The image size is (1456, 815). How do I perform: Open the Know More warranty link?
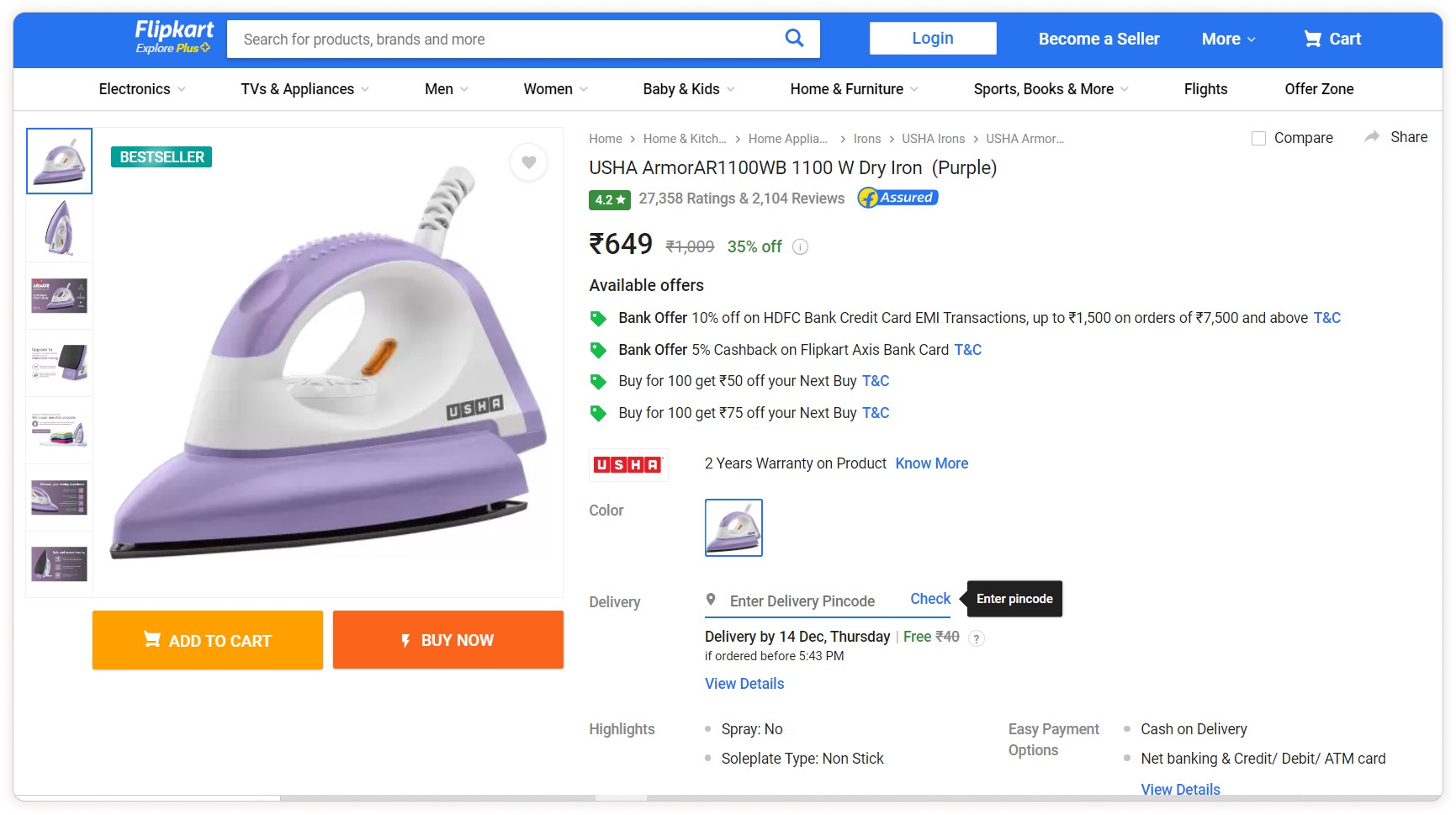[931, 463]
